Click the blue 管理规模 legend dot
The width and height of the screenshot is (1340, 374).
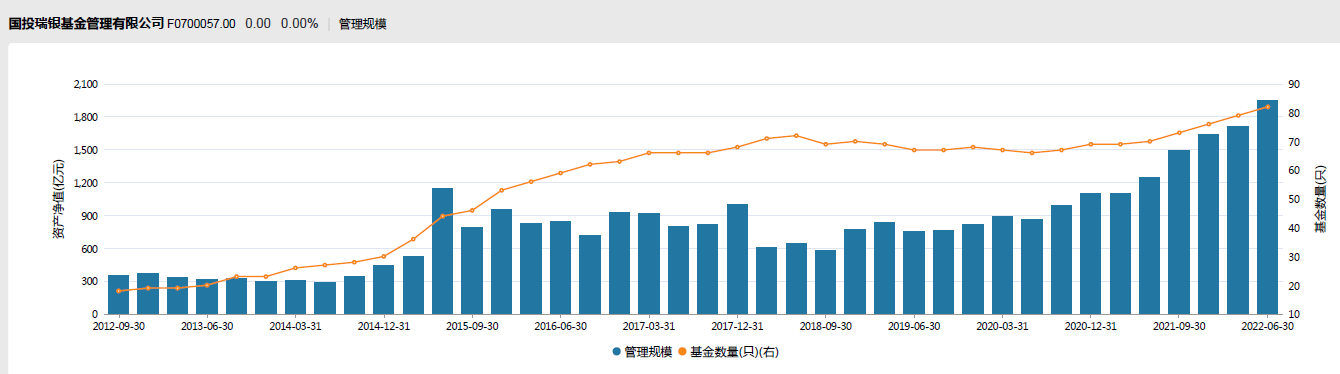click(x=616, y=352)
